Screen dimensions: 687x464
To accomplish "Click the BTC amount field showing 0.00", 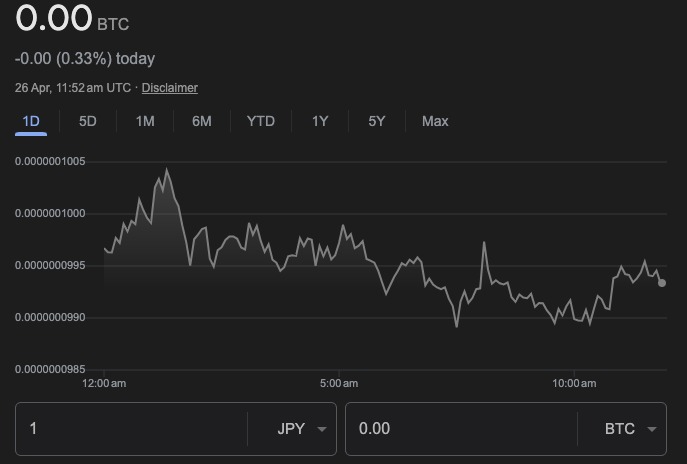I will (460, 429).
